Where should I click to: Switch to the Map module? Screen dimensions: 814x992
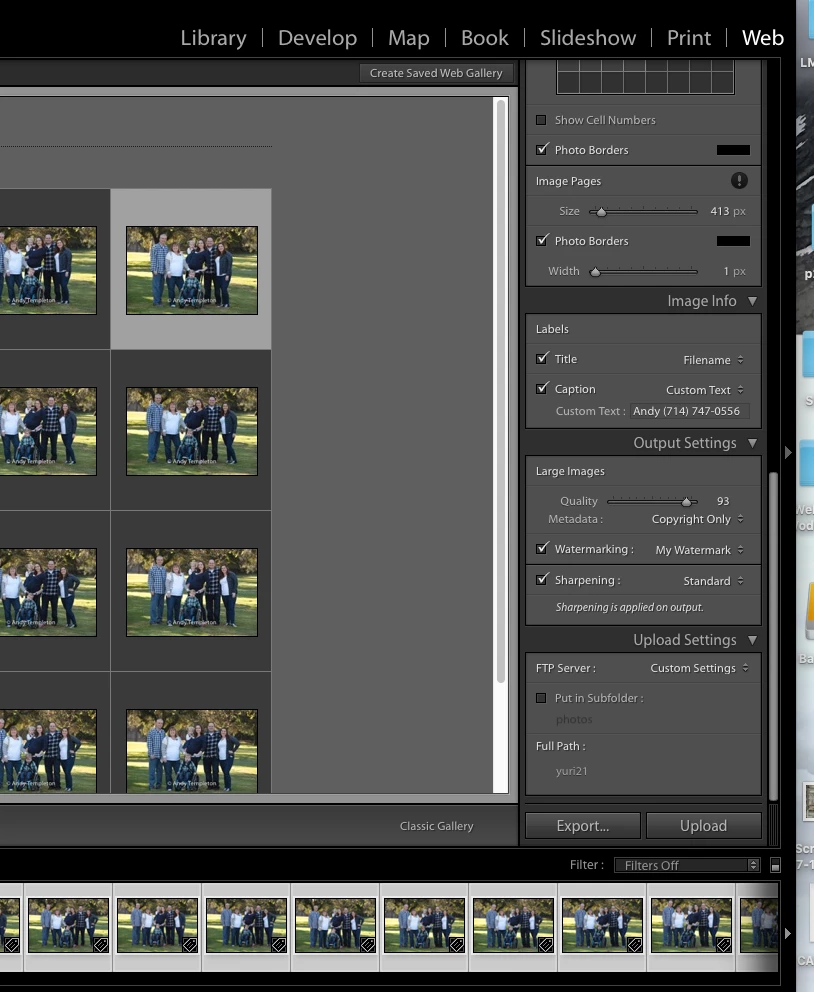tap(409, 38)
